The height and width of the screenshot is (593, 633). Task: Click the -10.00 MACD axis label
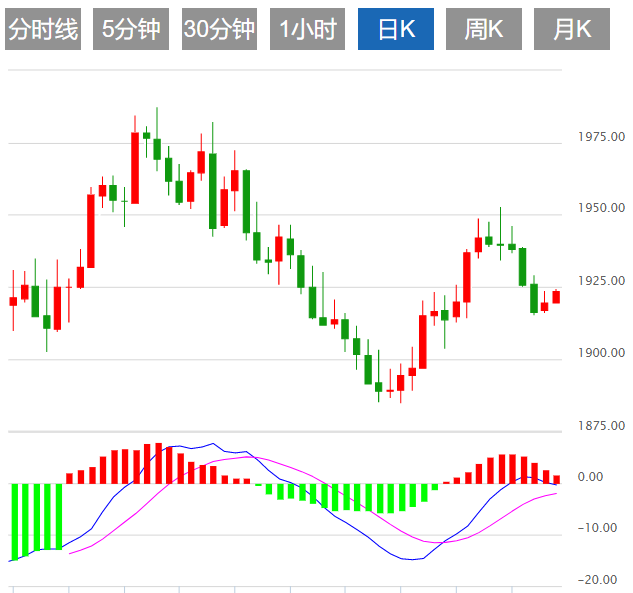click(597, 528)
